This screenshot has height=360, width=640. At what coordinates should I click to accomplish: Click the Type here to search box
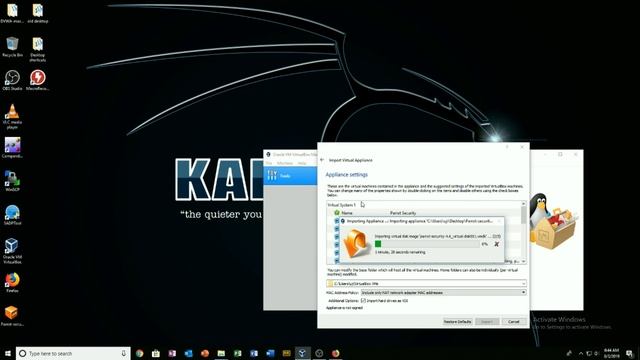(73, 353)
